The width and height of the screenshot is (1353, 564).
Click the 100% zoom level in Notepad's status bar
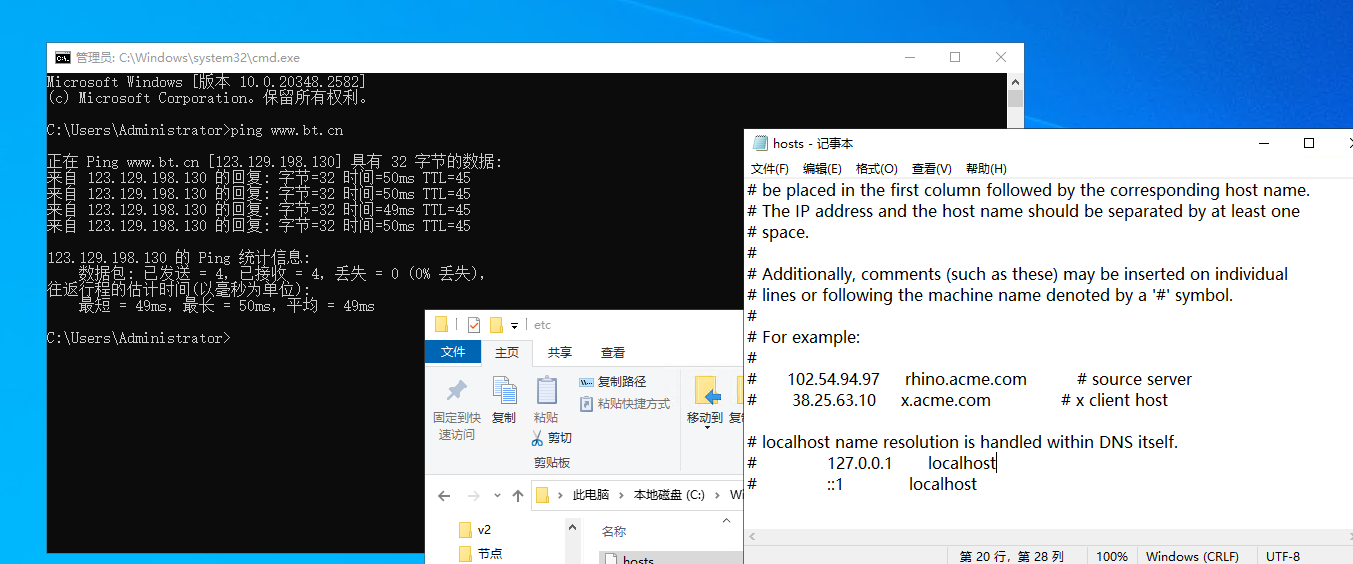click(x=1112, y=556)
